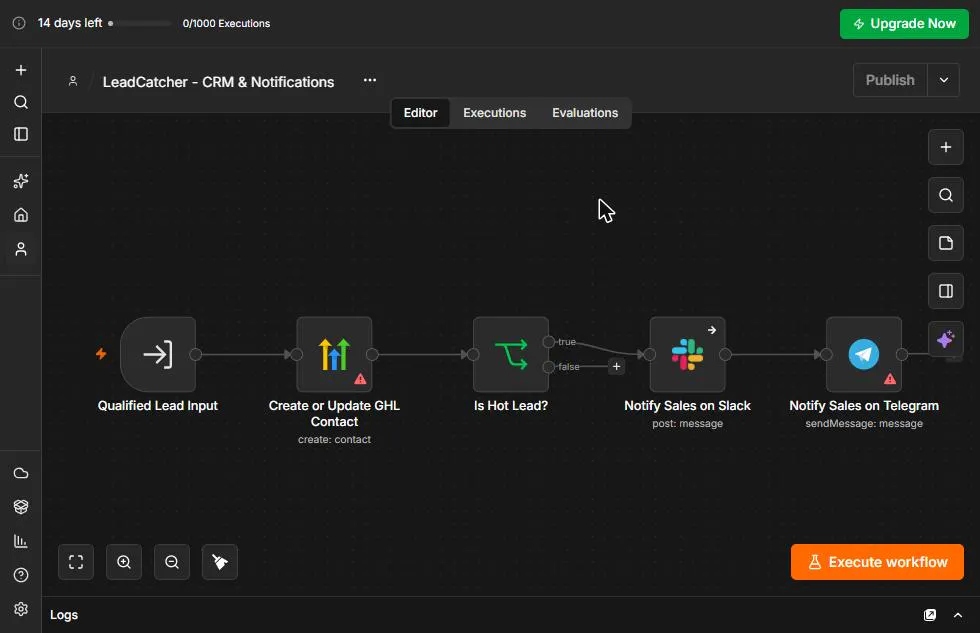Image resolution: width=980 pixels, height=633 pixels.
Task: Zoom in on the canvas
Action: pyautogui.click(x=124, y=562)
